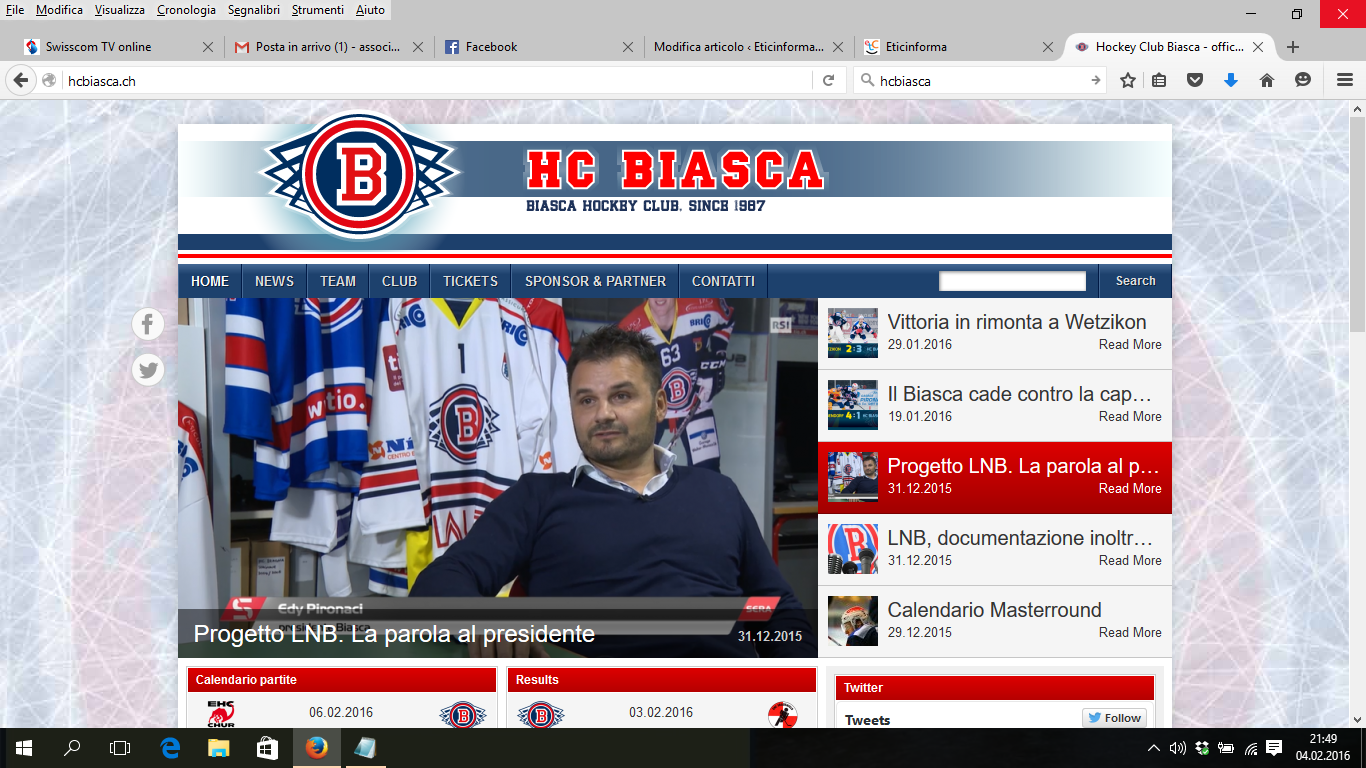Click the Pocket save icon
Image resolution: width=1366 pixels, height=768 pixels.
pyautogui.click(x=1195, y=81)
